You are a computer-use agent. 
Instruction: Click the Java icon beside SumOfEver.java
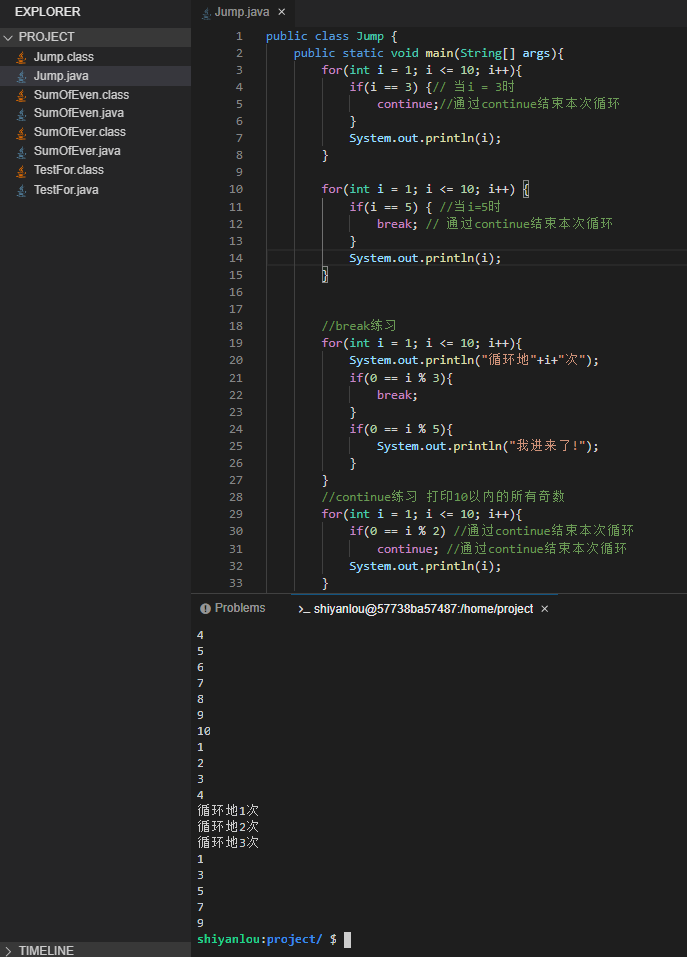coord(21,151)
